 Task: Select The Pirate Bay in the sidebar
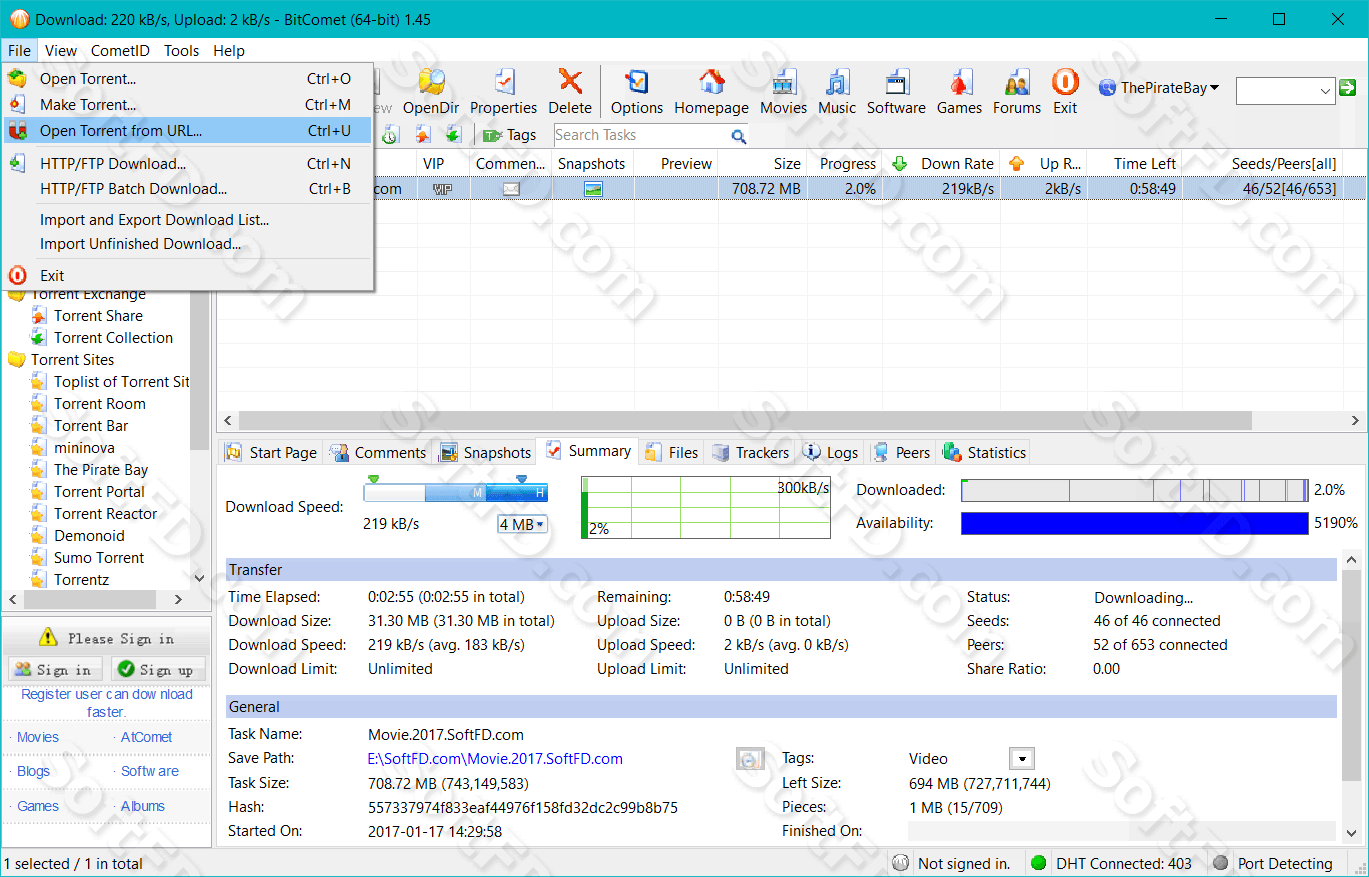point(100,470)
